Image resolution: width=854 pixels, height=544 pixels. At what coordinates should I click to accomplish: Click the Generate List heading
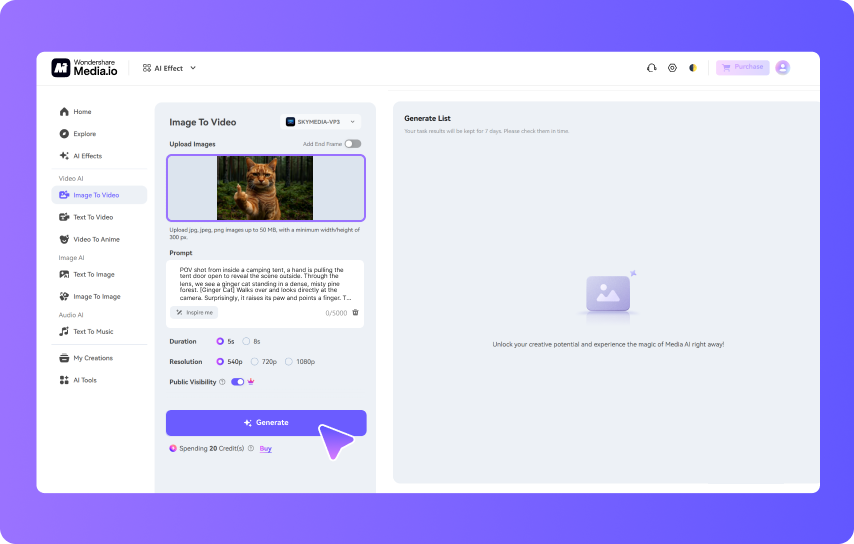tap(427, 118)
